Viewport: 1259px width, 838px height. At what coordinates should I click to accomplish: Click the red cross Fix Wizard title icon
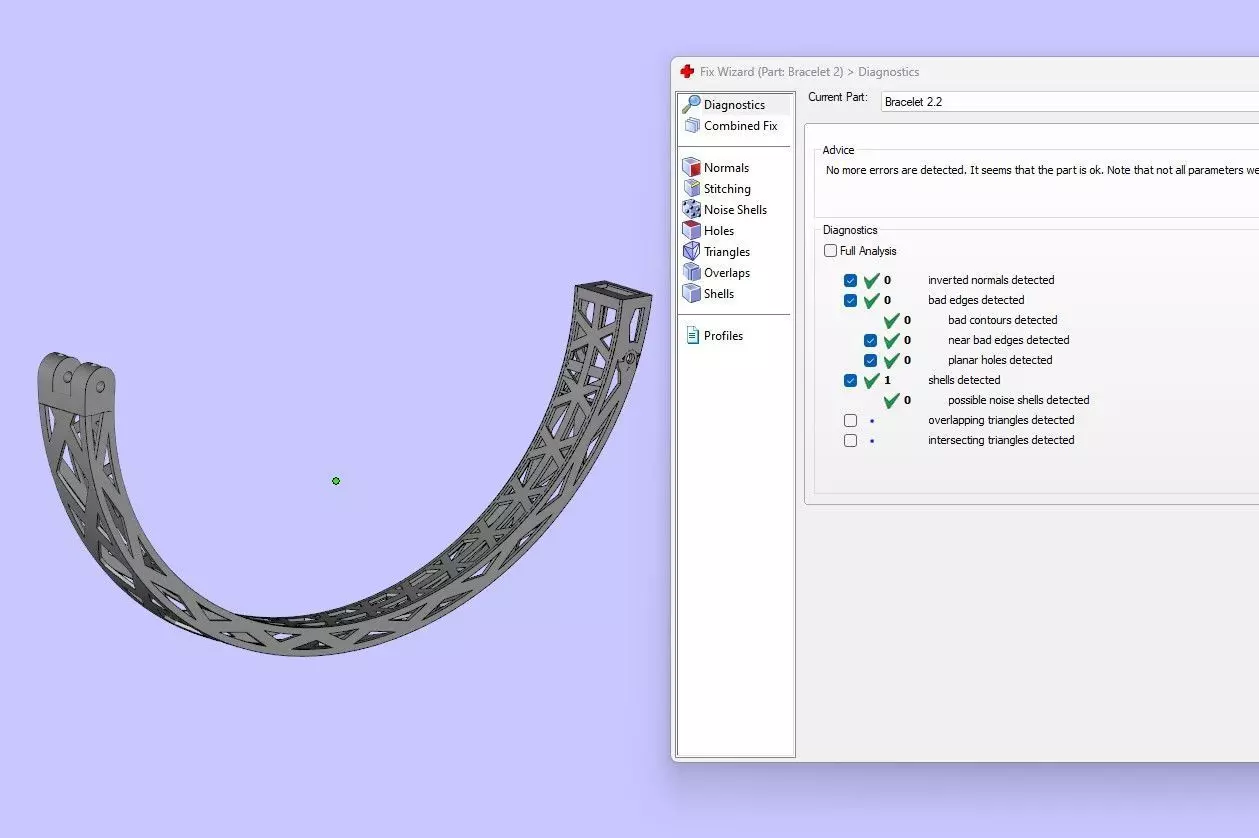pyautogui.click(x=687, y=71)
